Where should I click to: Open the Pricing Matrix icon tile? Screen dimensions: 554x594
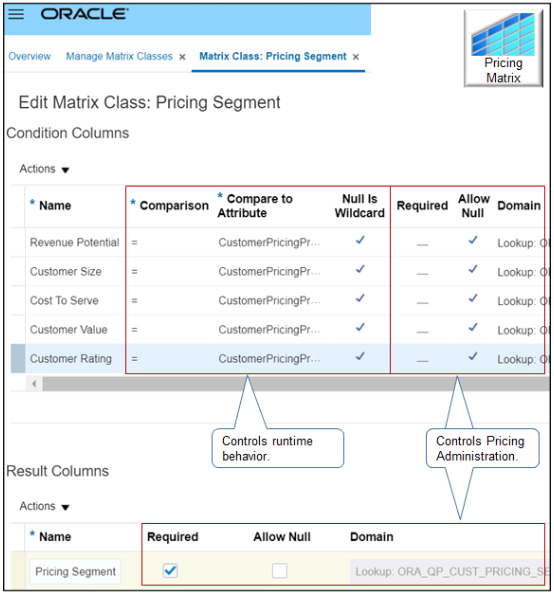[x=503, y=48]
